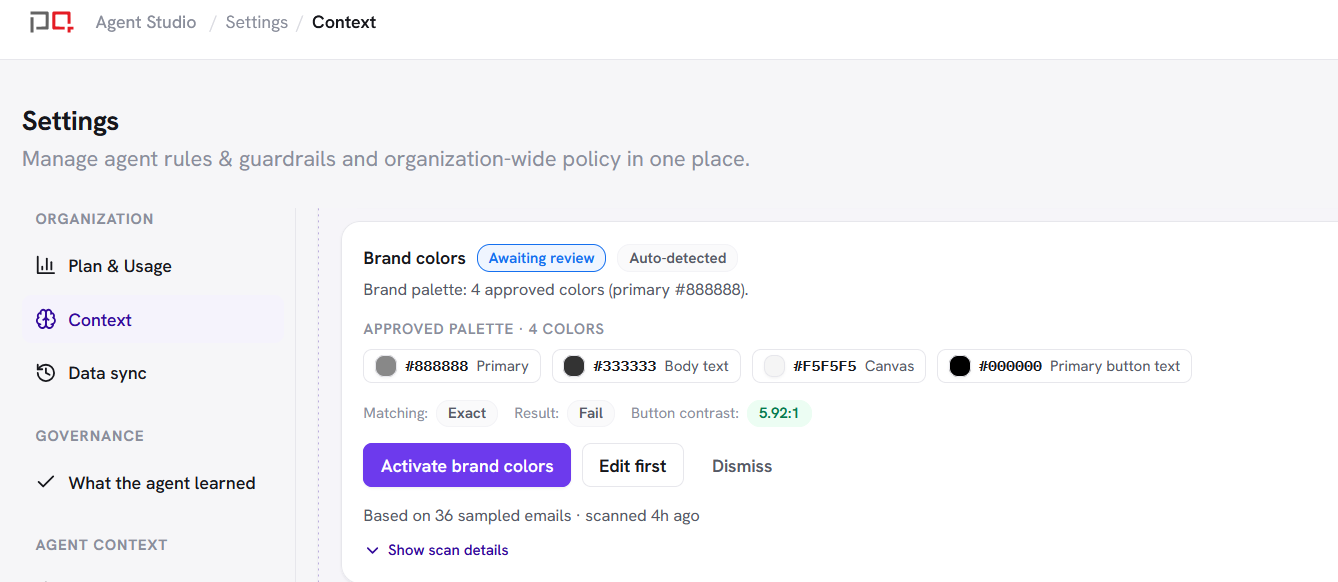The width and height of the screenshot is (1338, 582).
Task: Click the Awaiting review badge
Action: (x=542, y=258)
